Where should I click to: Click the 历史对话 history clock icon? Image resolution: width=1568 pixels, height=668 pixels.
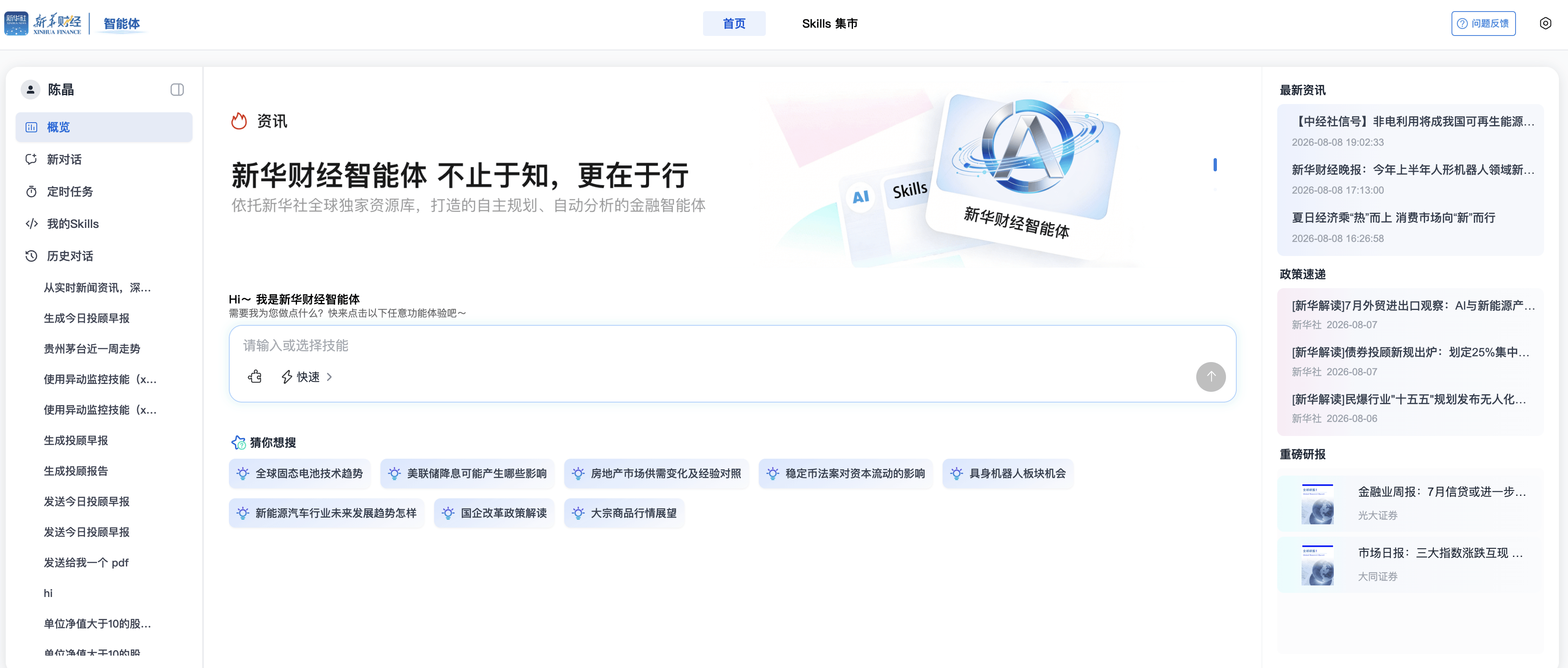click(31, 256)
